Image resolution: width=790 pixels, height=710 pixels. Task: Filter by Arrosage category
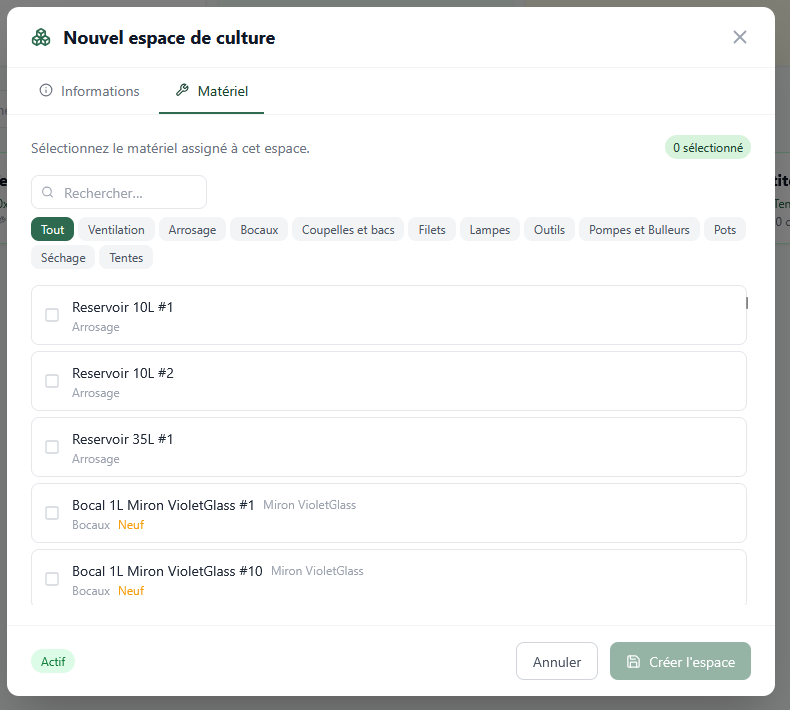click(x=192, y=229)
